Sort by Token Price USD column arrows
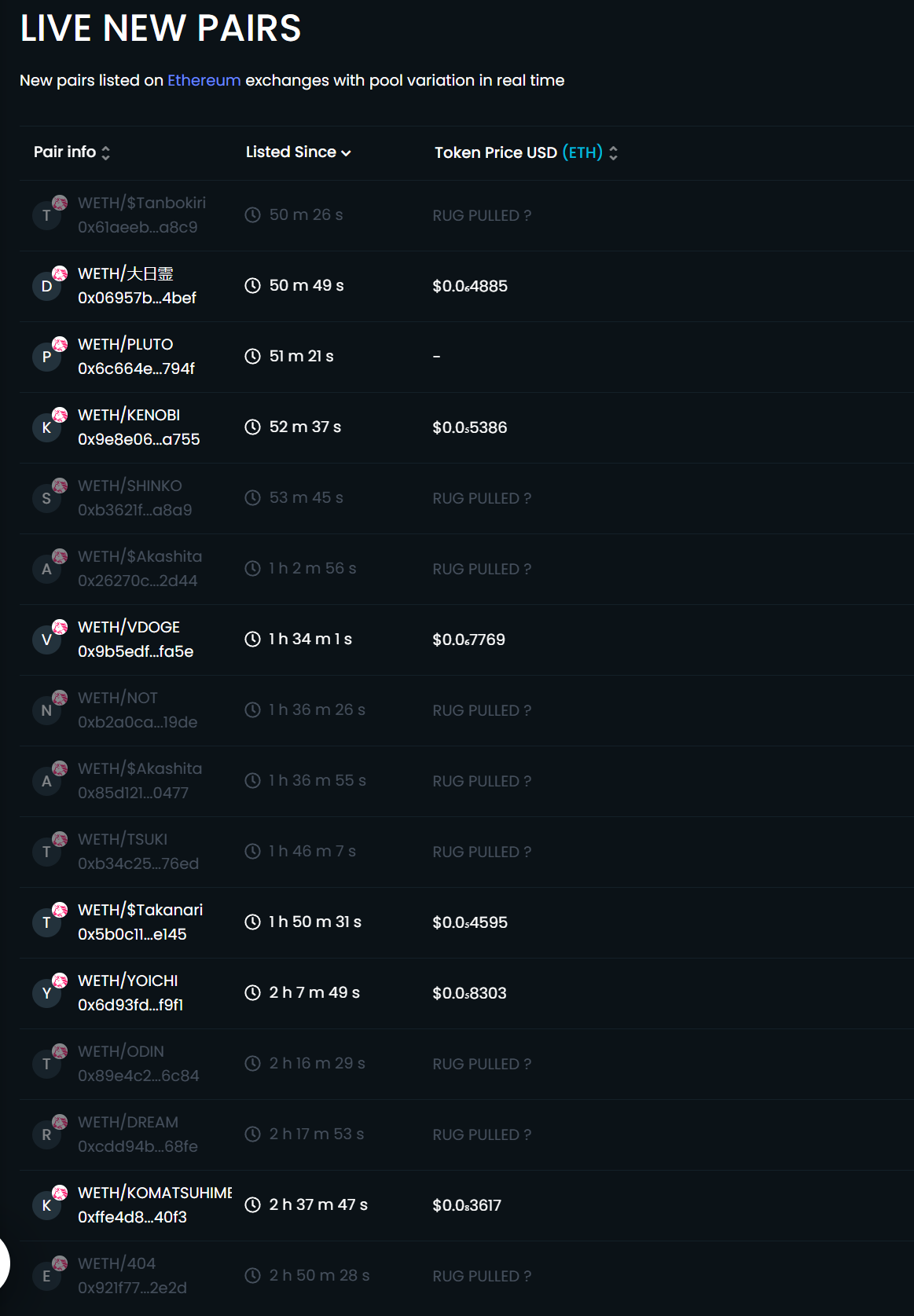 pyautogui.click(x=613, y=153)
